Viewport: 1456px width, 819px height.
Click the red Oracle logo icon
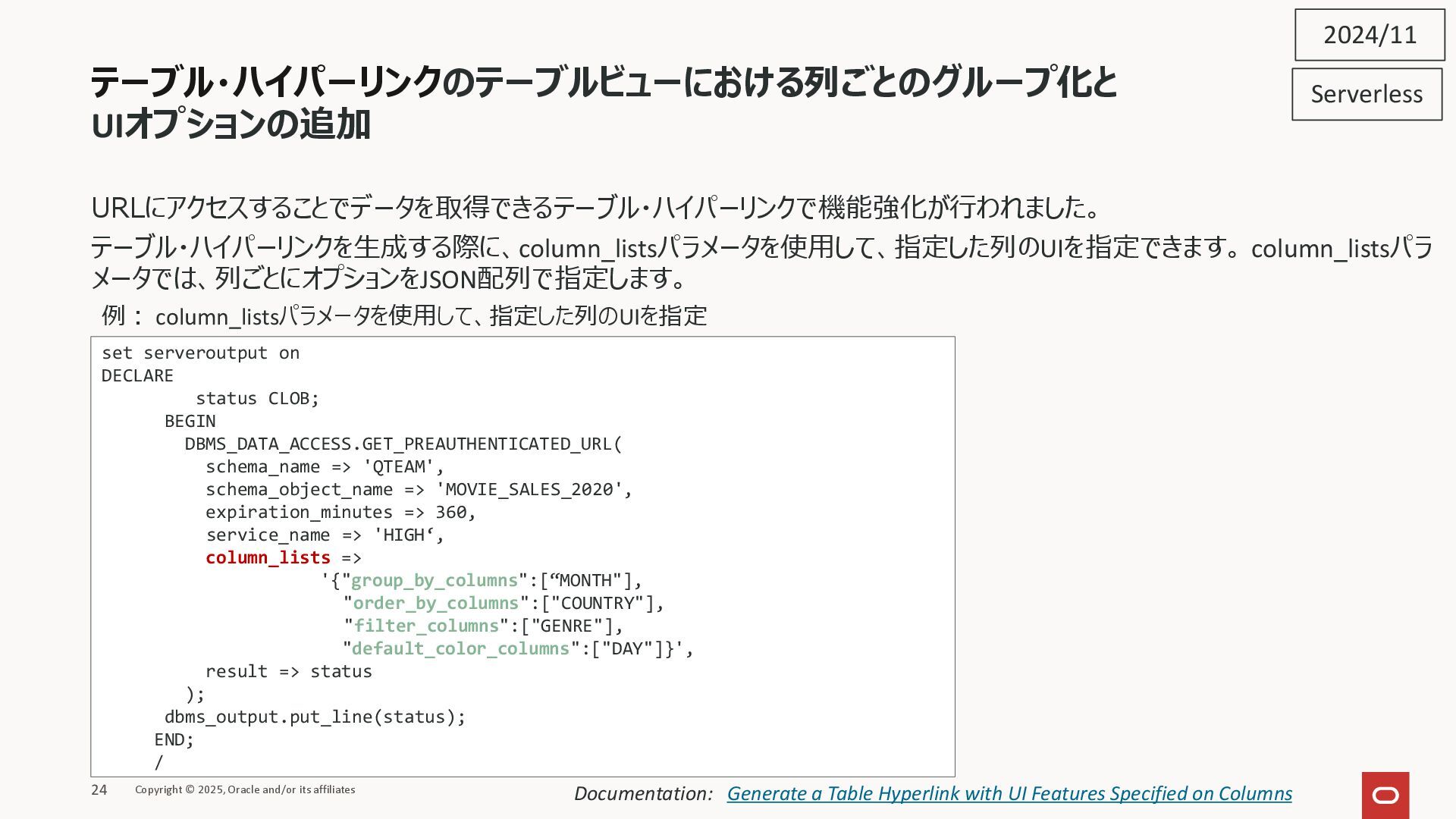1385,795
